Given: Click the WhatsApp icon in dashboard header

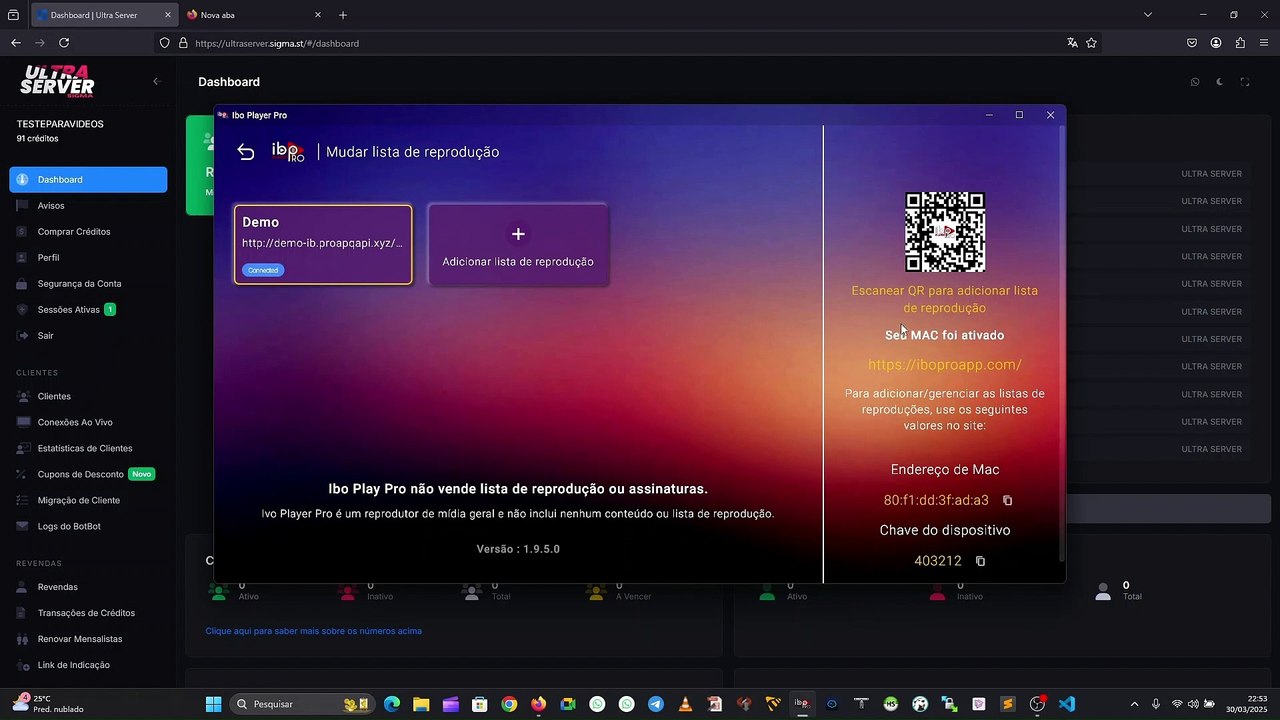Looking at the screenshot, I should point(1195,82).
